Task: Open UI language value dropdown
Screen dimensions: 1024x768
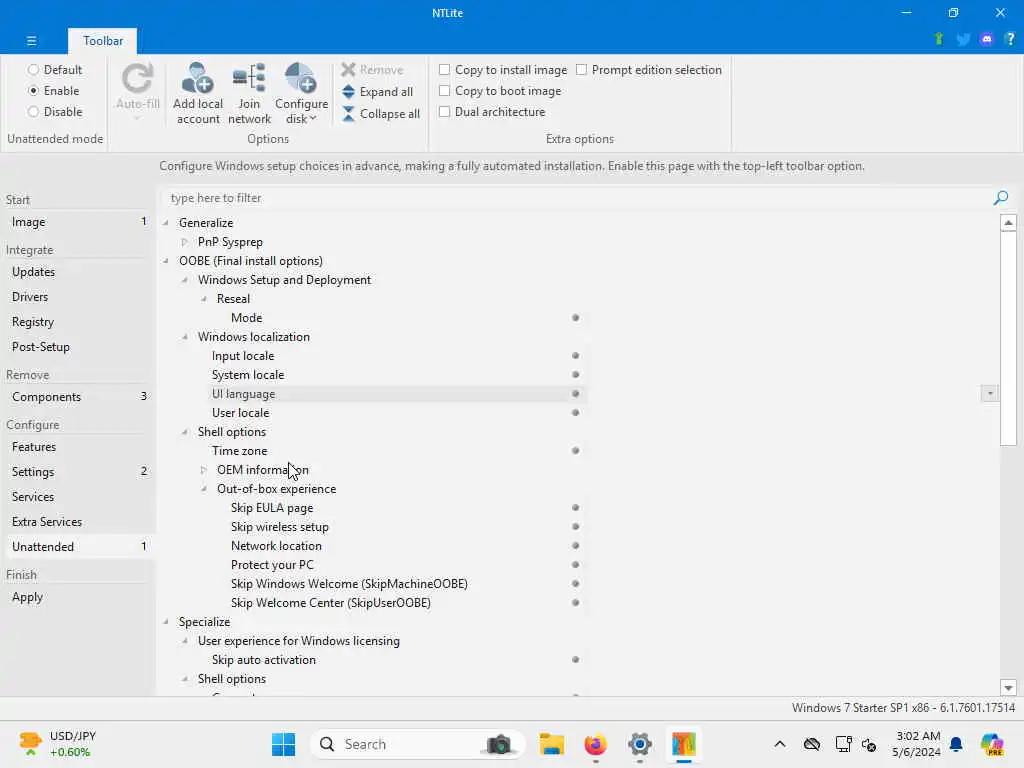Action: 989,394
